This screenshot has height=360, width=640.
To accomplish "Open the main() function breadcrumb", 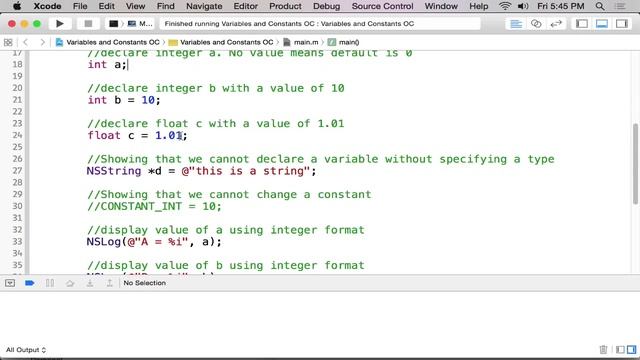I will tap(343, 42).
